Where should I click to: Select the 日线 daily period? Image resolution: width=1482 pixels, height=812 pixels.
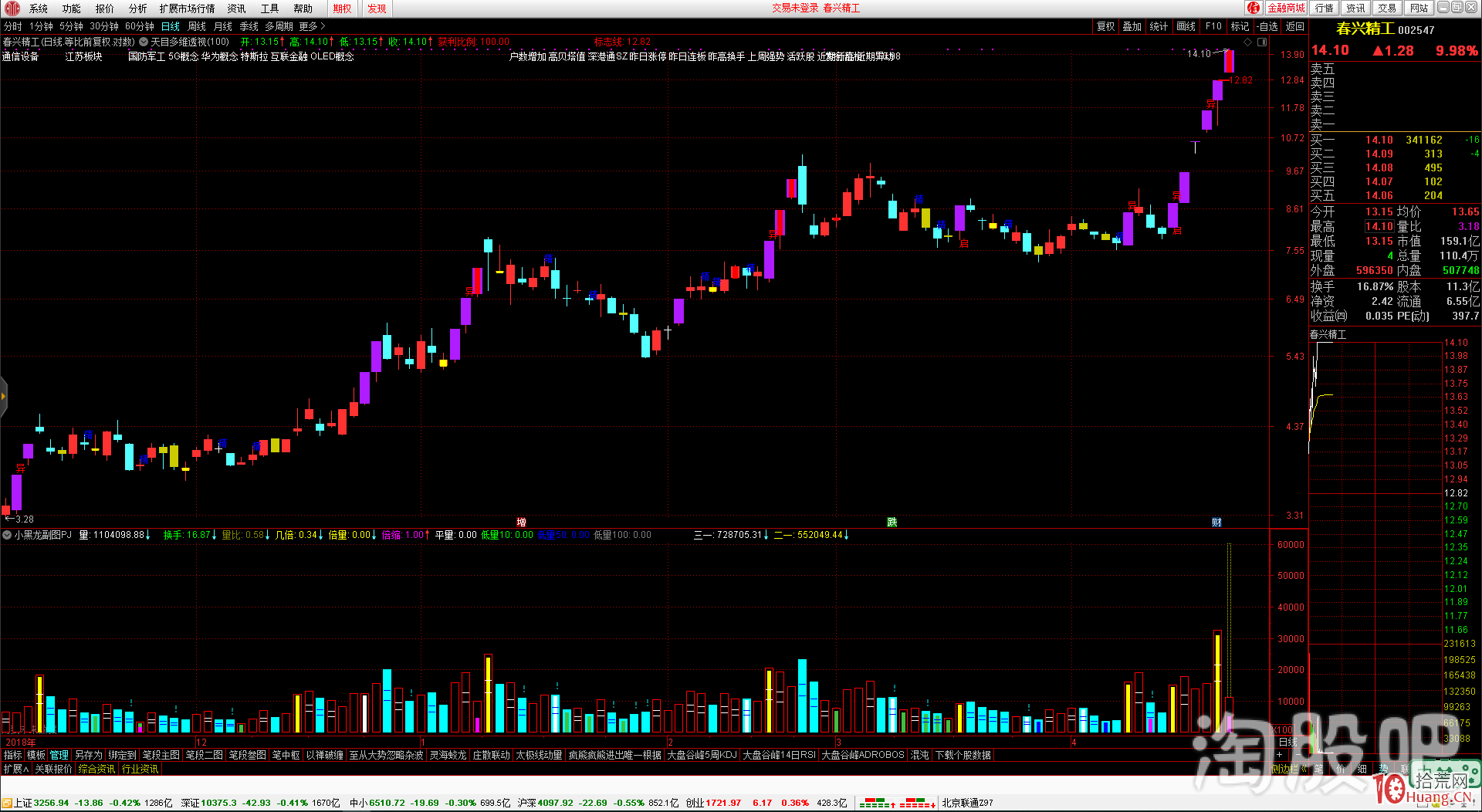click(171, 26)
